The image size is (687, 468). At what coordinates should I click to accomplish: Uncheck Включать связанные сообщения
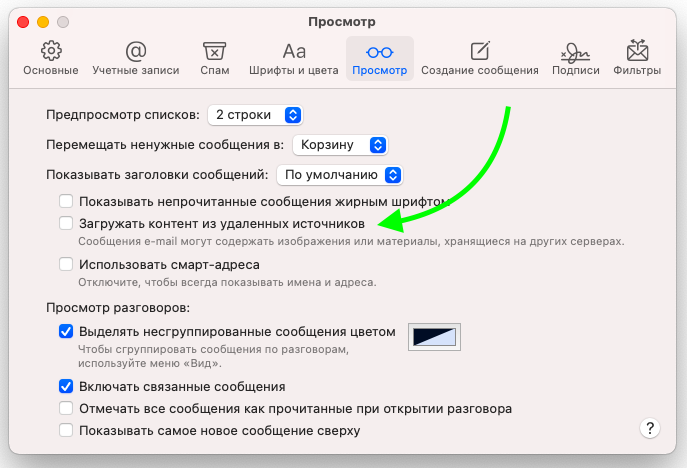[x=66, y=386]
